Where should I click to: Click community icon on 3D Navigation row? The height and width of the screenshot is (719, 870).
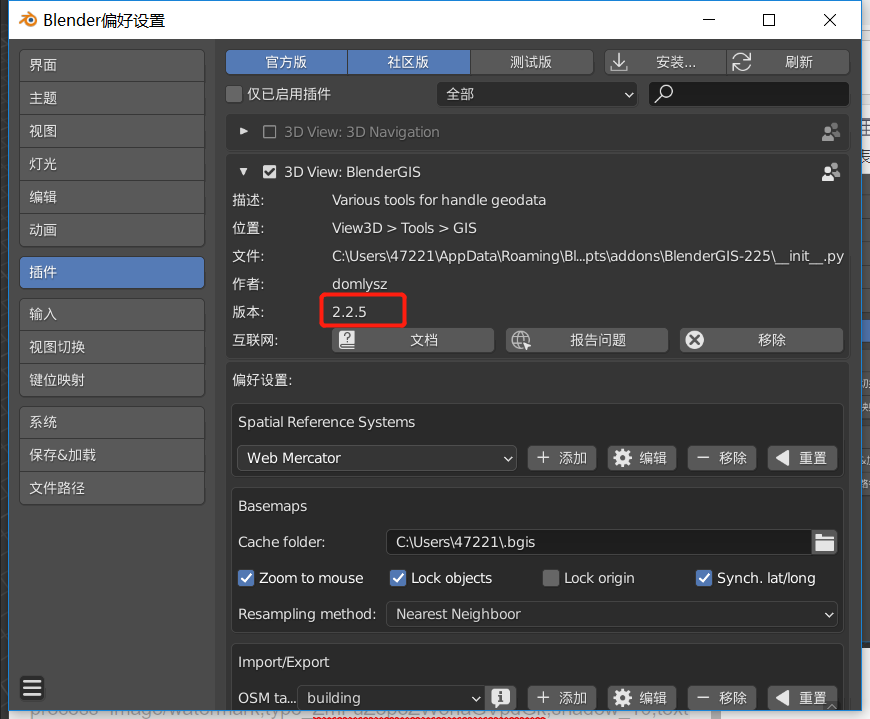click(x=831, y=132)
